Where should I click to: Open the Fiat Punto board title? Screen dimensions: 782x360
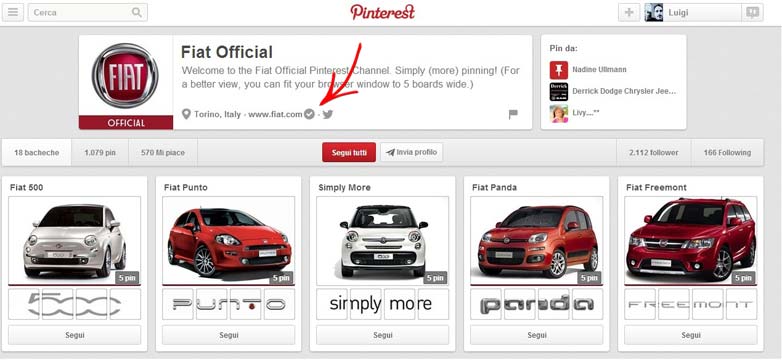click(186, 187)
